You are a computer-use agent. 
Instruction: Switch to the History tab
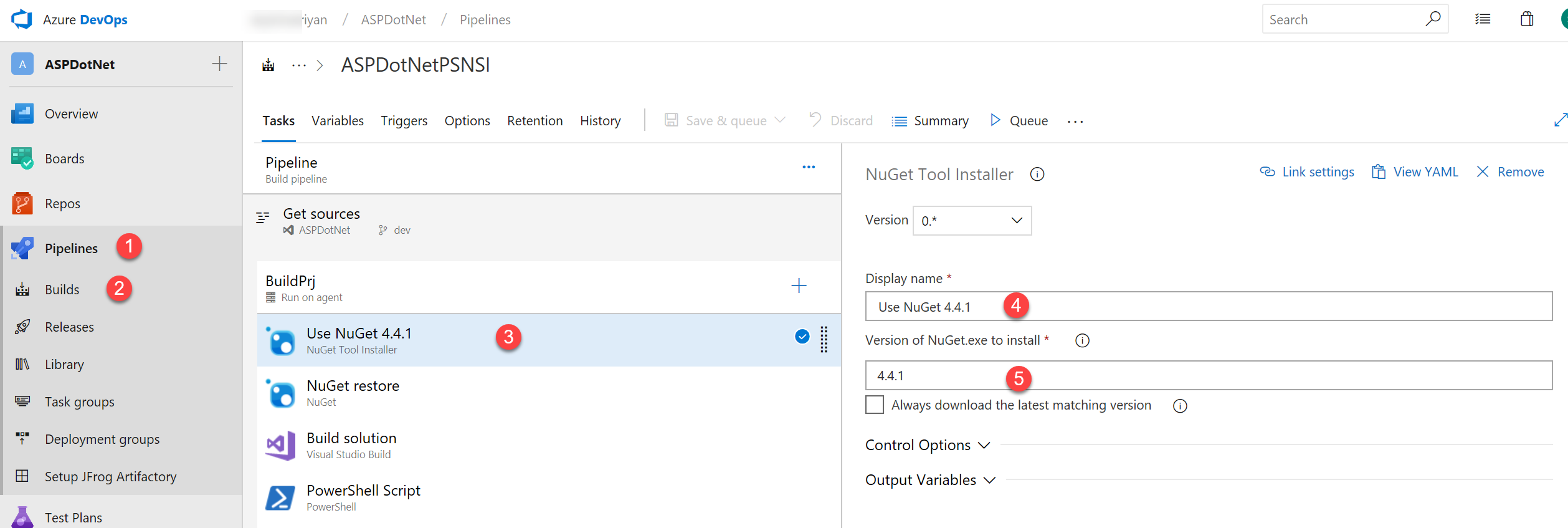click(601, 121)
